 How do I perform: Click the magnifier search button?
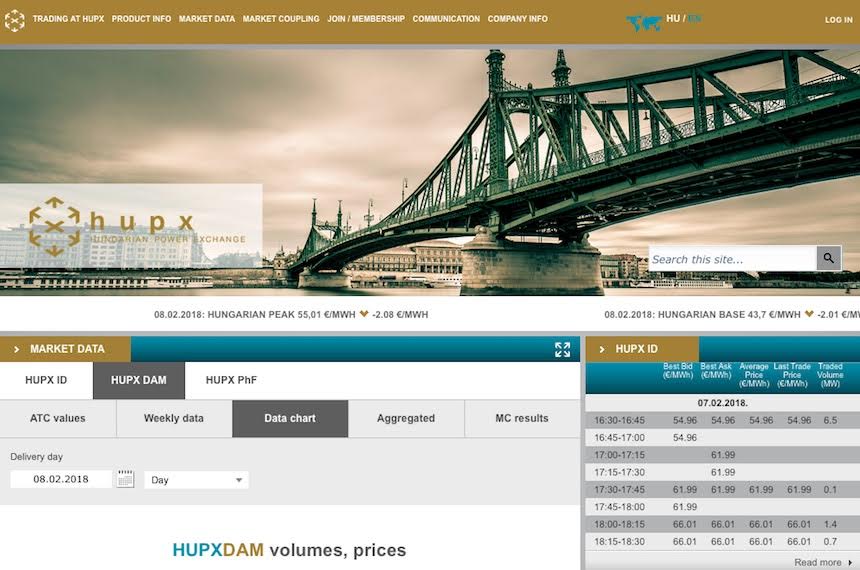828,259
